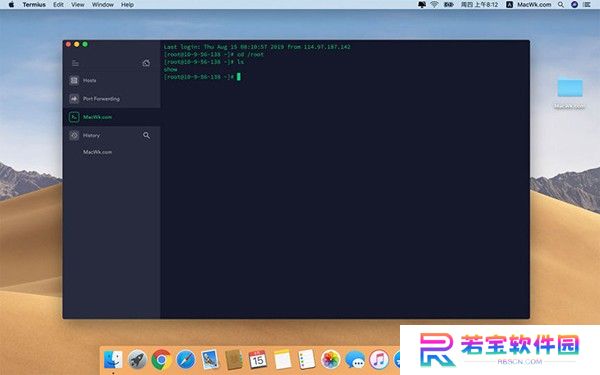This screenshot has width=600, height=375.
Task: Focus the terminal at the cursor prompt
Action: [238, 77]
